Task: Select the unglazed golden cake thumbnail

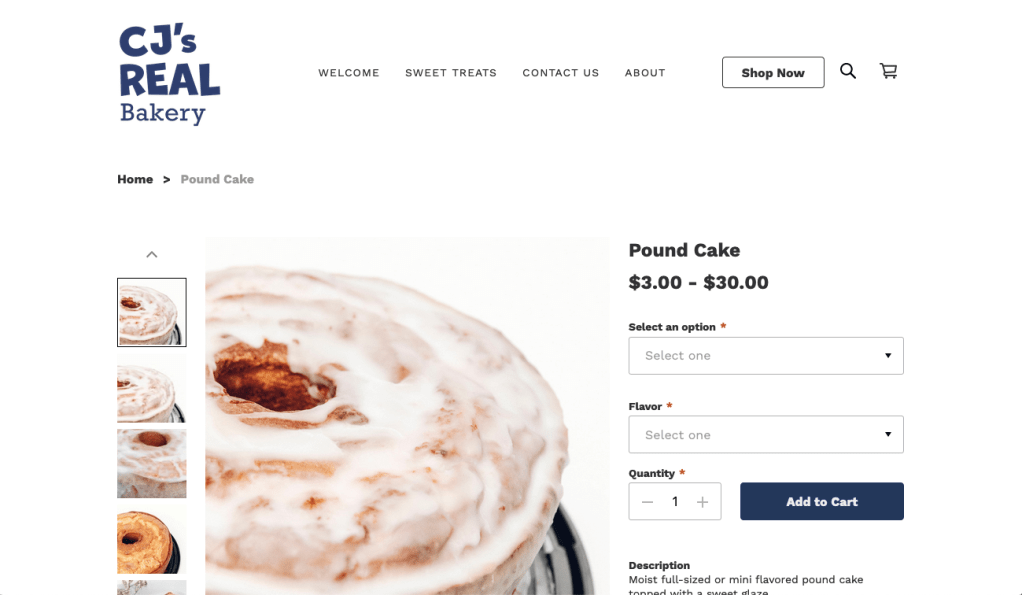Action: 152,540
